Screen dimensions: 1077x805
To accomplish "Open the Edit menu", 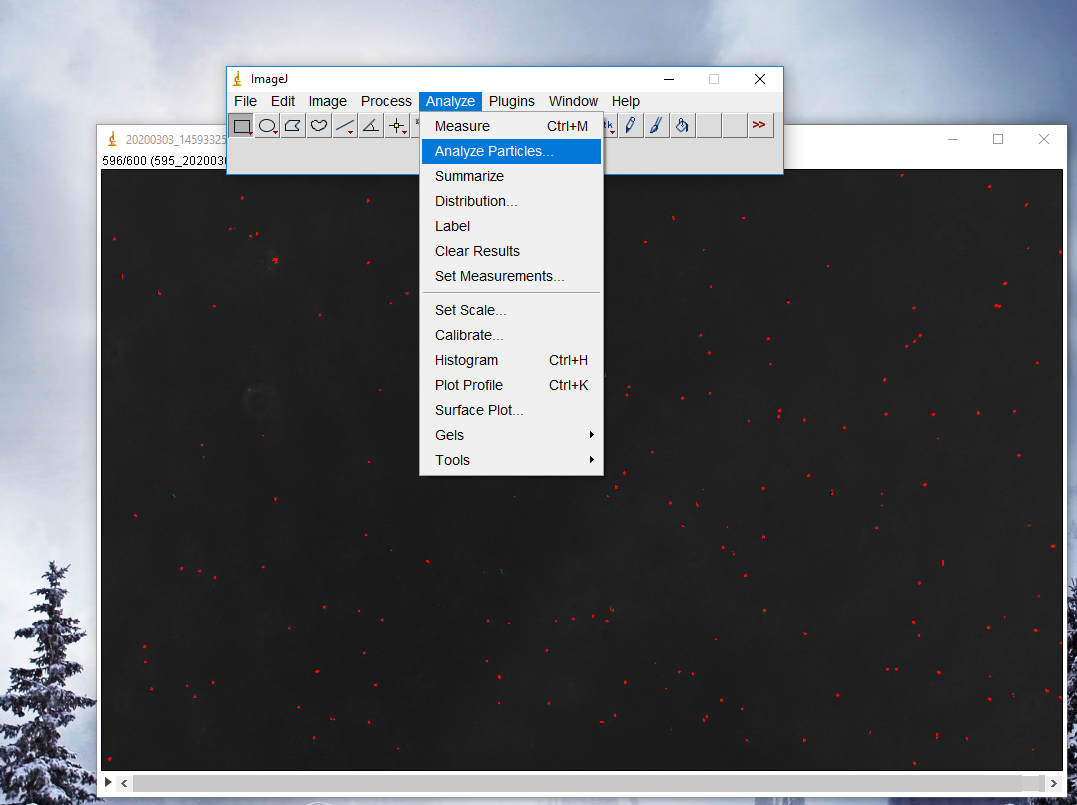I will [282, 101].
